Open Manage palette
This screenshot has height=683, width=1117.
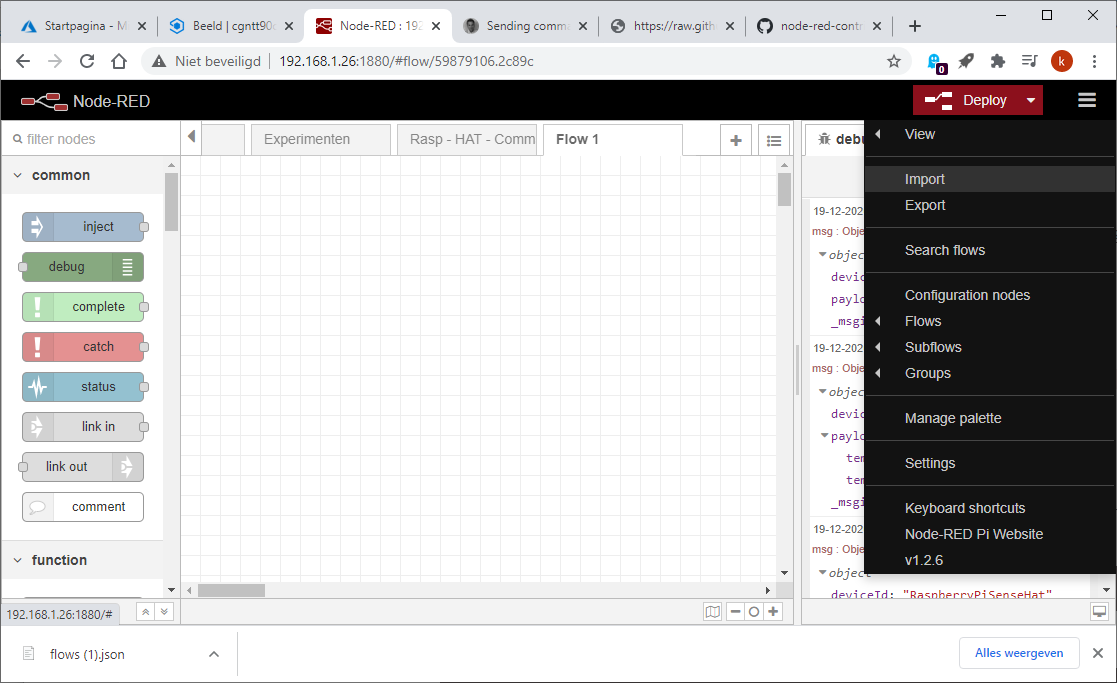click(990, 418)
